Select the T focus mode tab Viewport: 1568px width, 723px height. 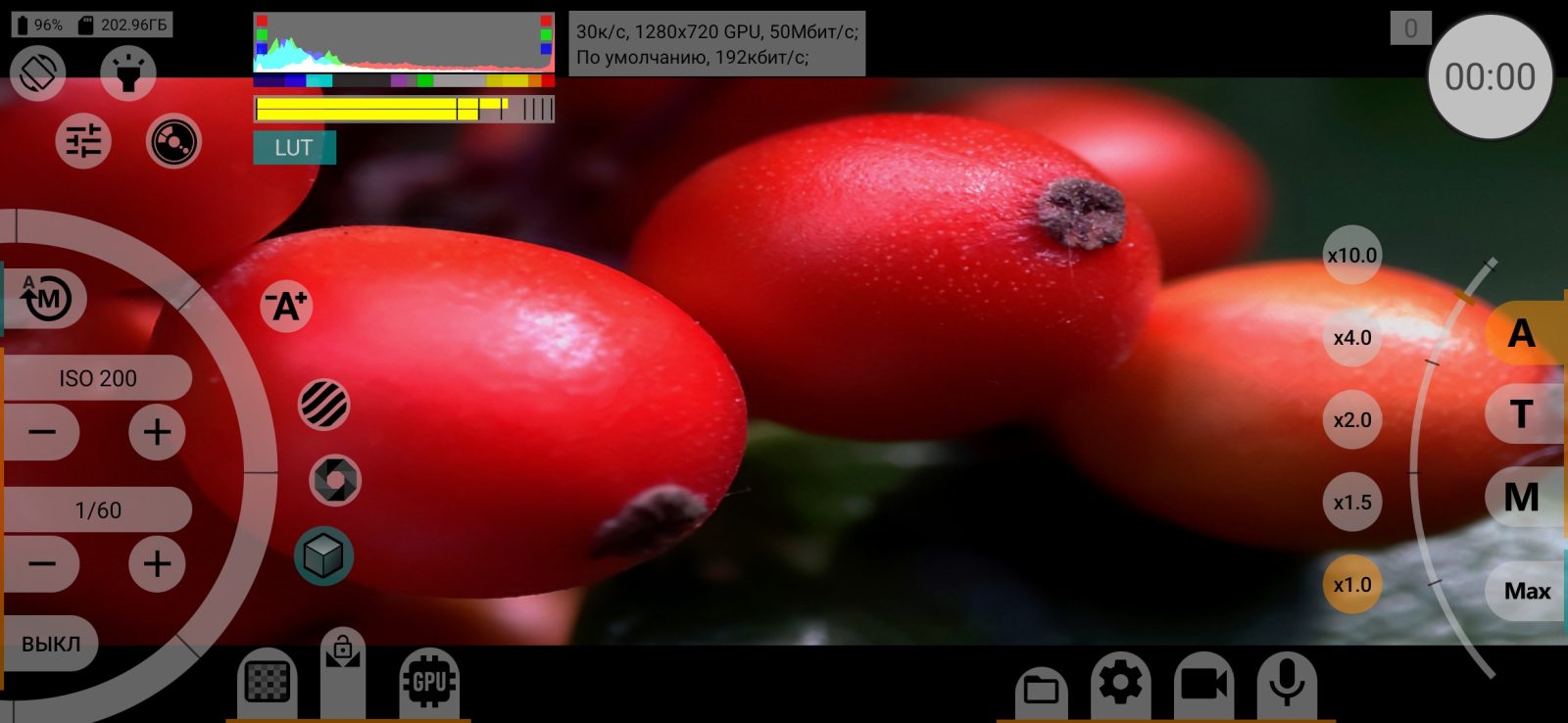click(x=1525, y=414)
